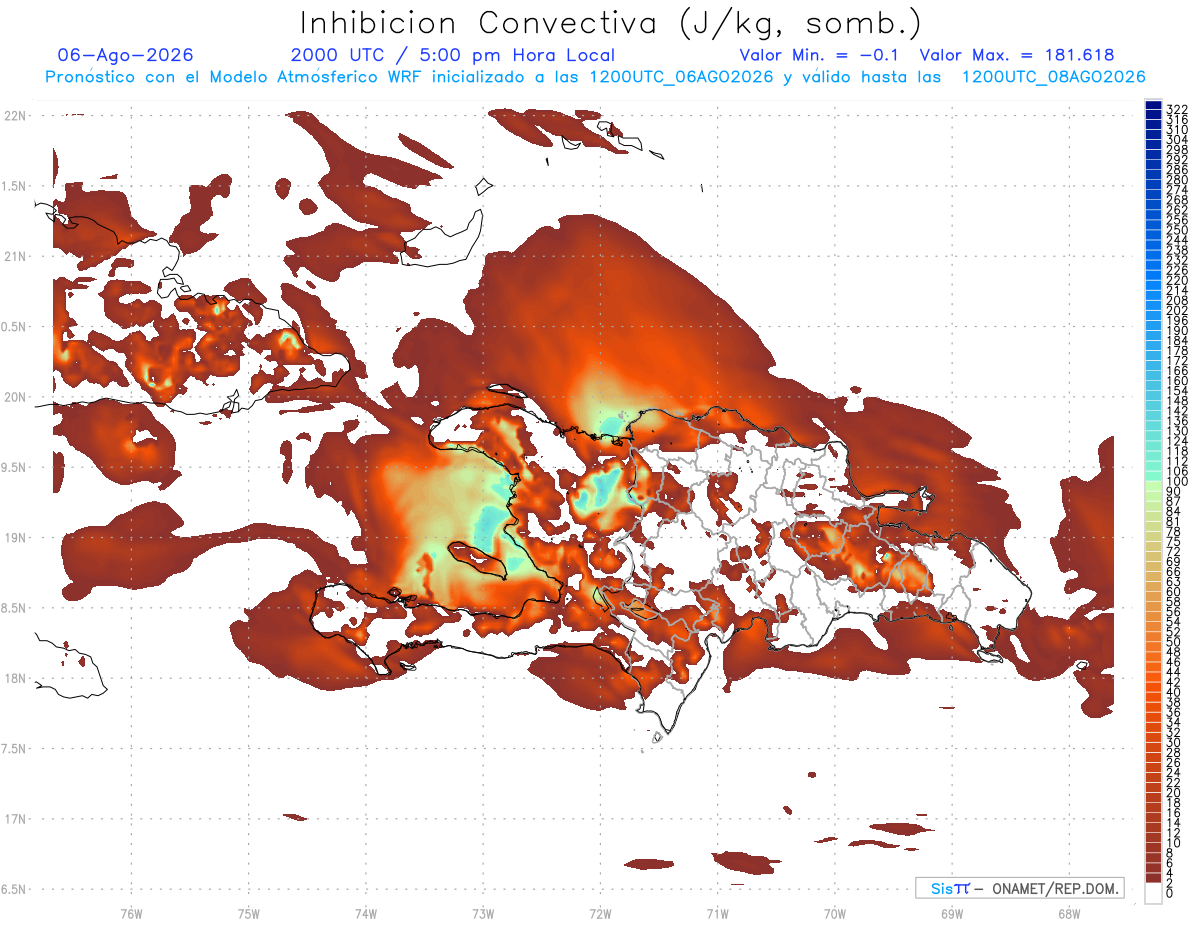Click the latitude label "1.5N"

click(15, 186)
